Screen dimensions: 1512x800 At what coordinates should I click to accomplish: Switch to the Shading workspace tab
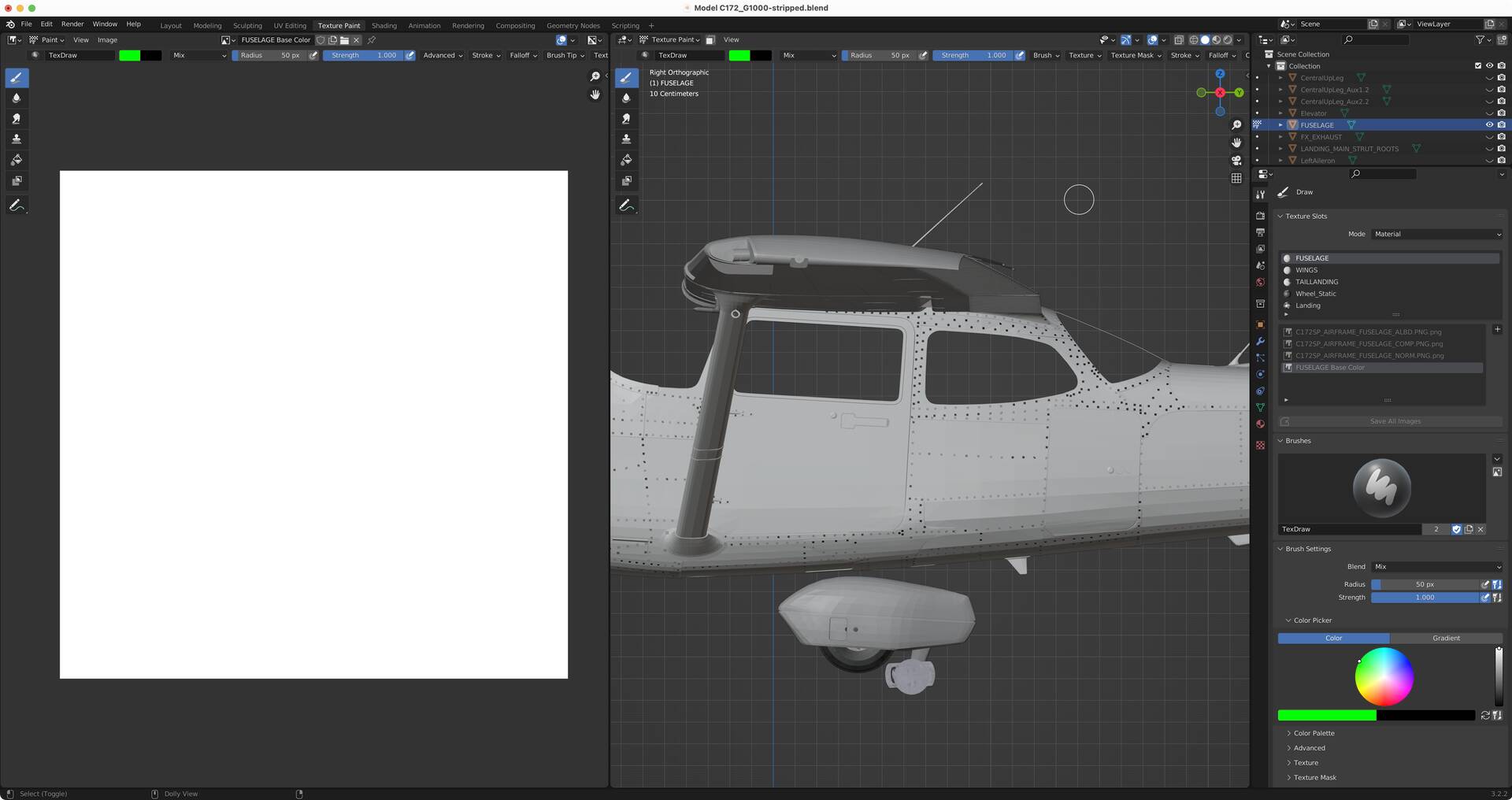click(384, 26)
